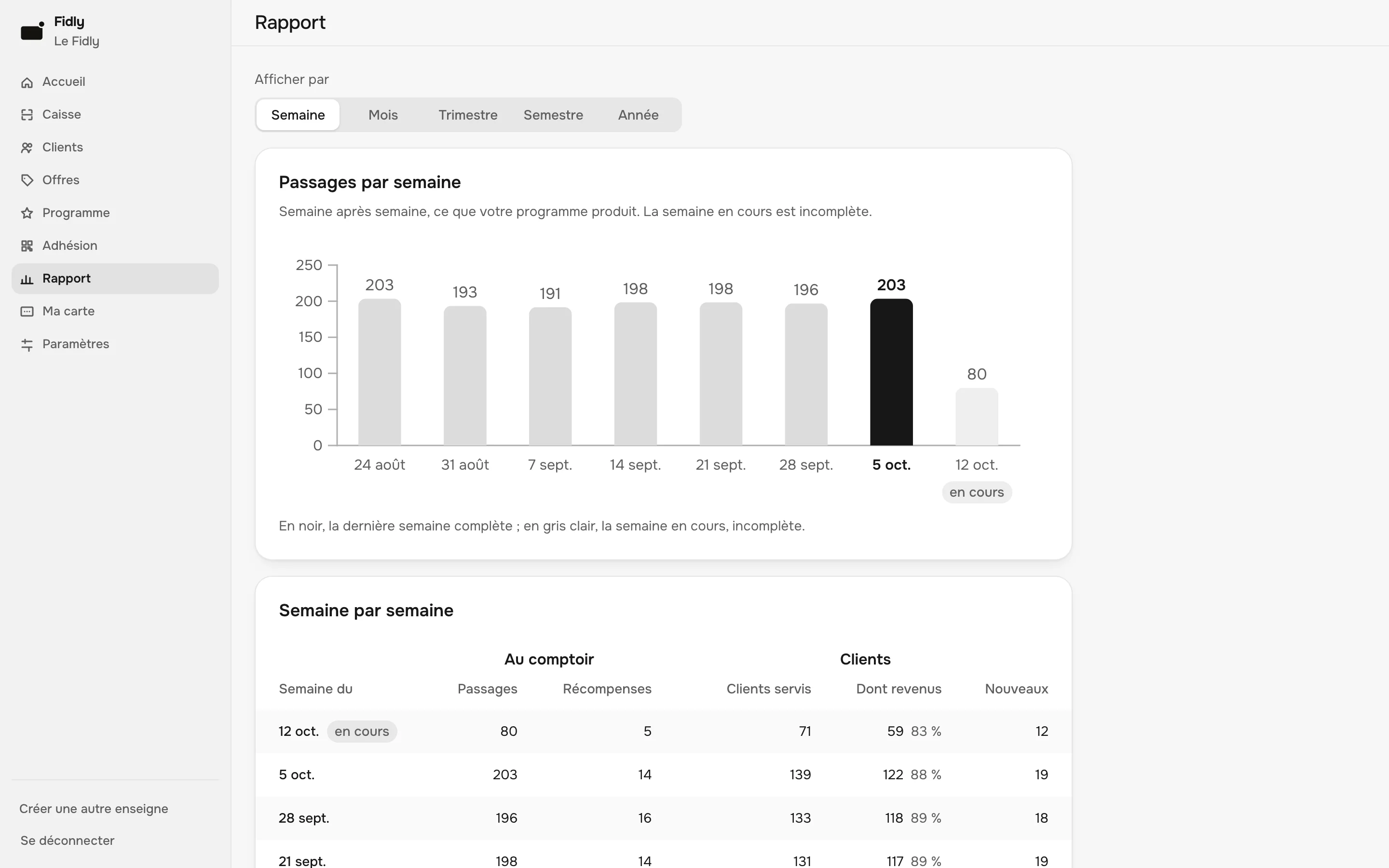
Task: Click the '12 oct.' table row label
Action: (299, 732)
